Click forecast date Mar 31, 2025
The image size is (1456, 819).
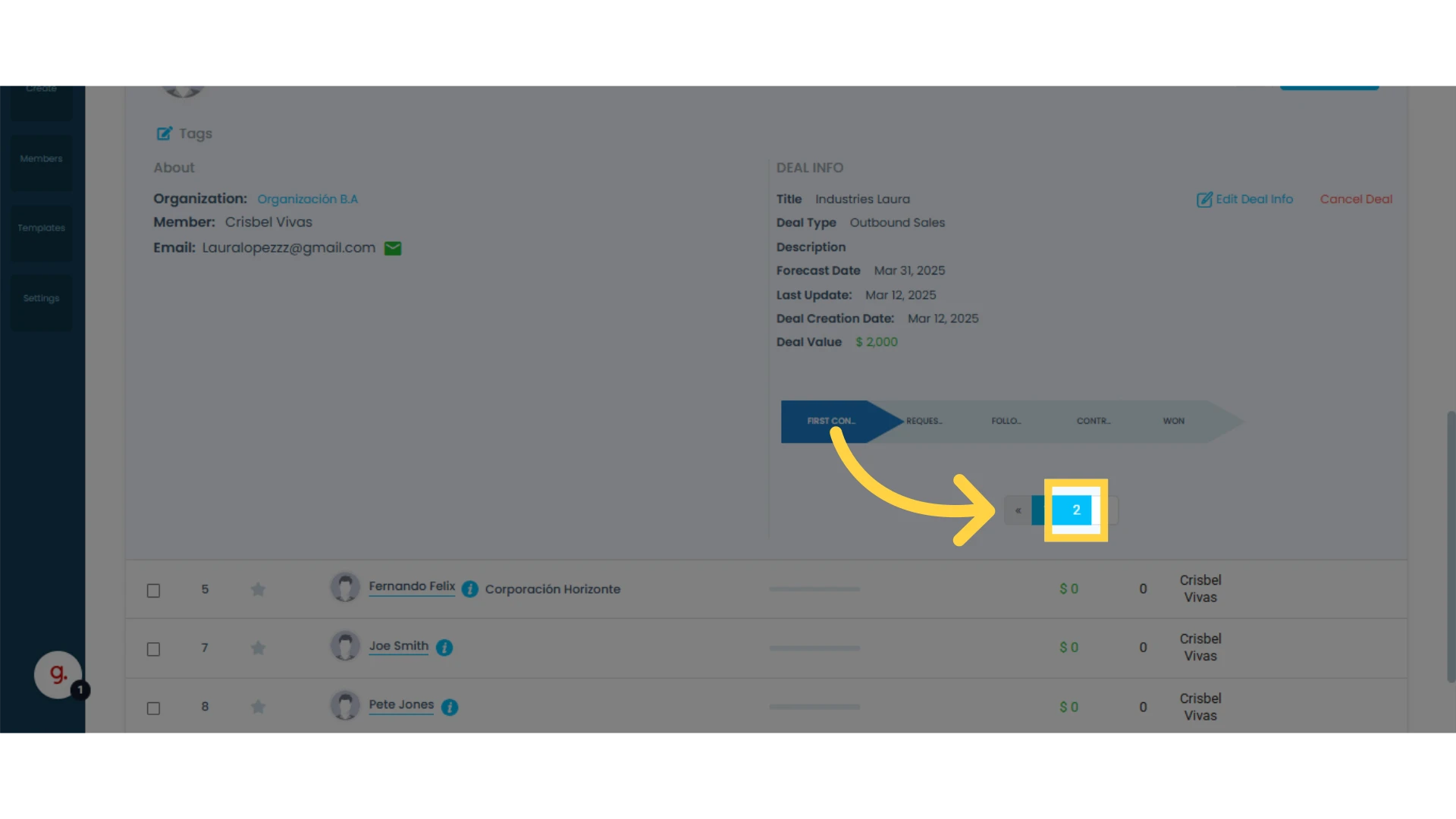click(909, 271)
